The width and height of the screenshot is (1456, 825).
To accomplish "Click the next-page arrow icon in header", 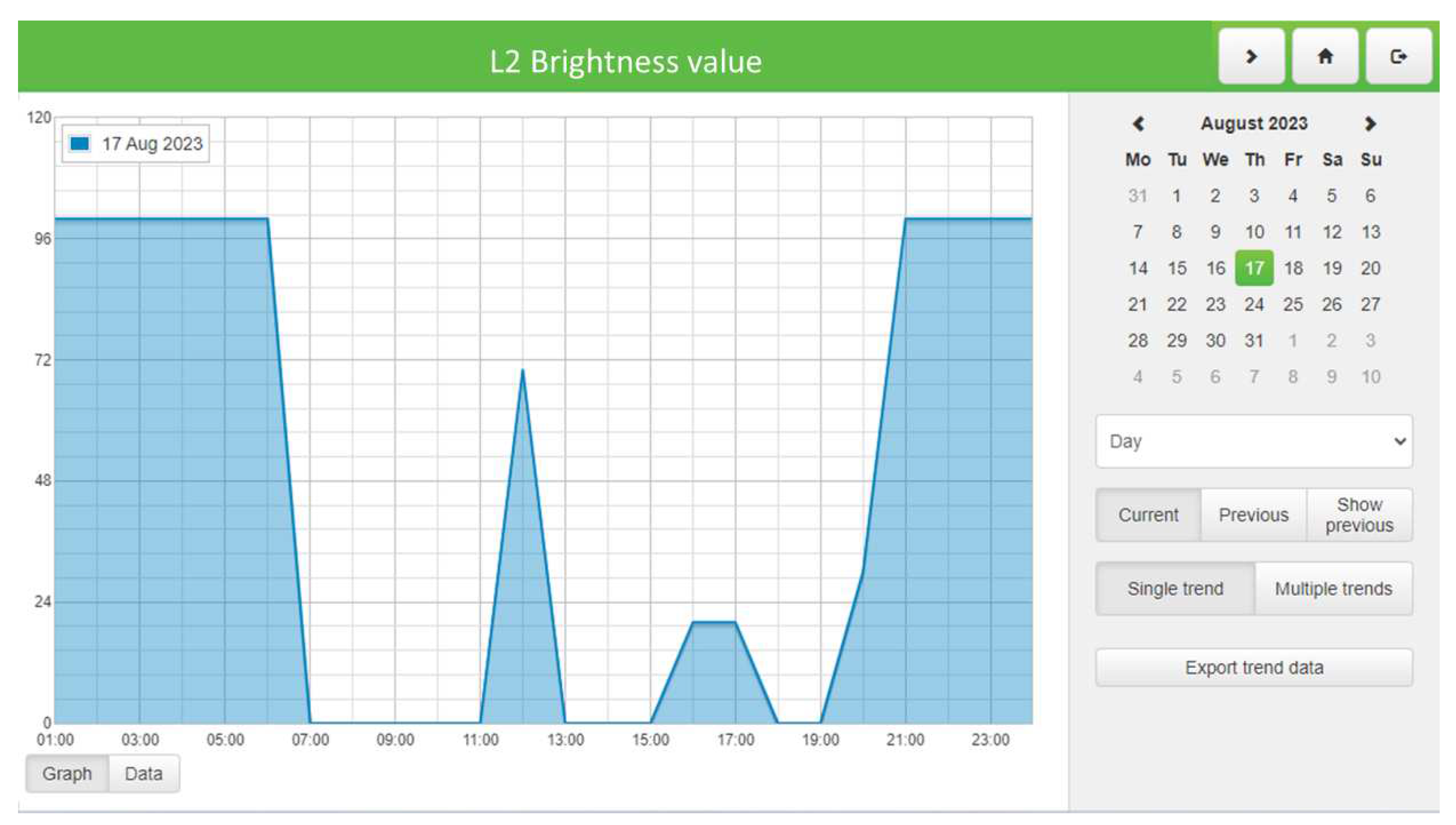I will (1251, 56).
